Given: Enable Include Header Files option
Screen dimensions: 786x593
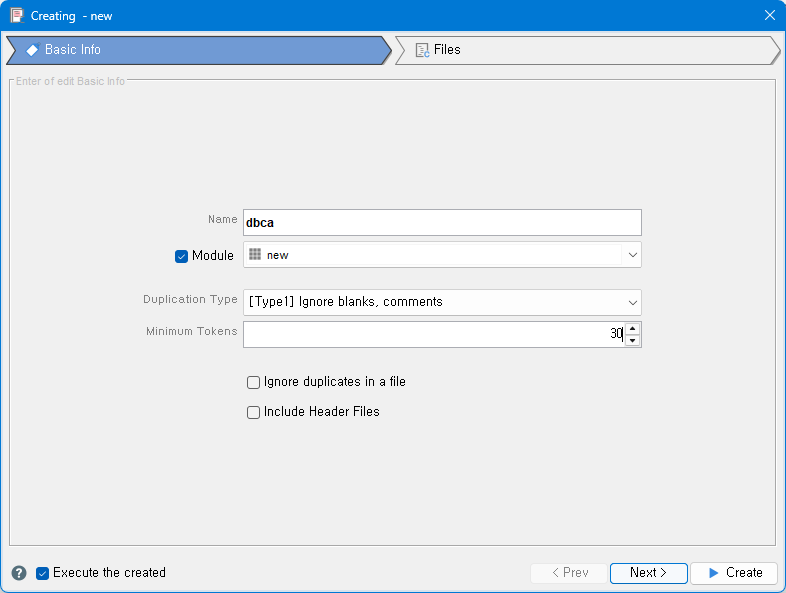Looking at the screenshot, I should [x=253, y=412].
